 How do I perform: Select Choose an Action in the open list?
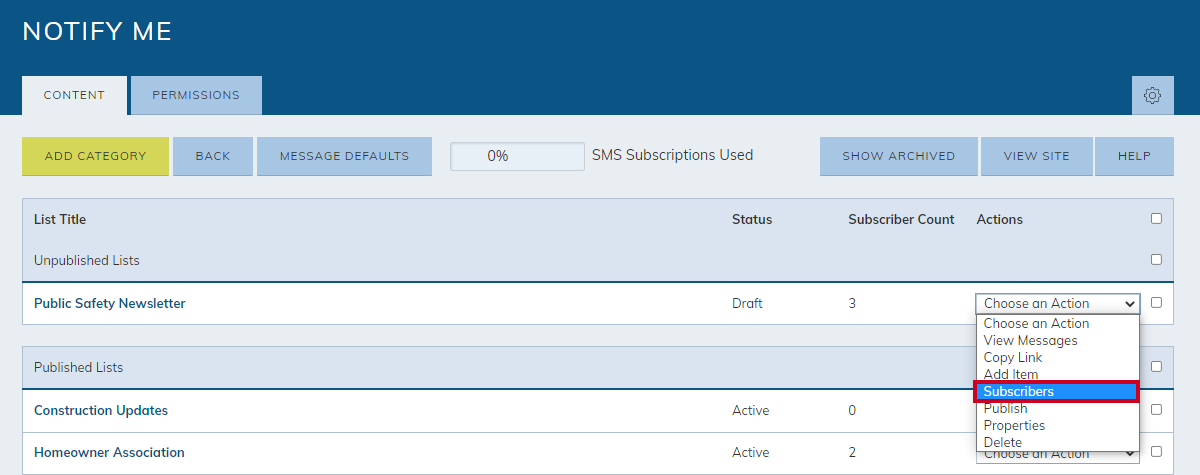click(x=1058, y=323)
